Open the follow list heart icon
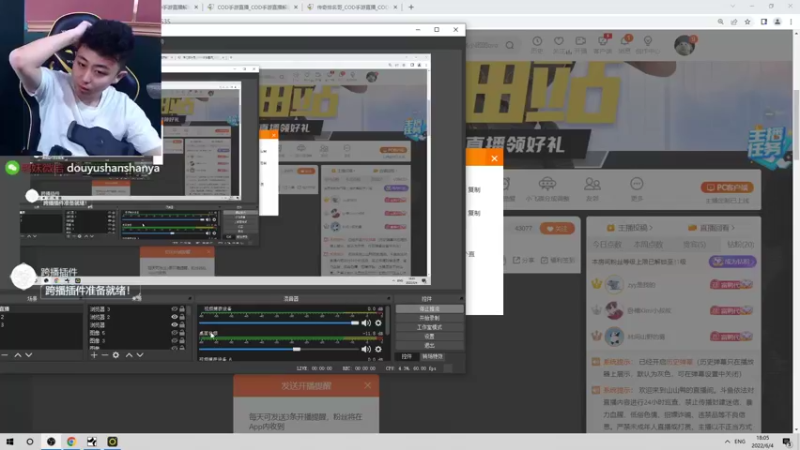800x450 pixels. coord(559,41)
